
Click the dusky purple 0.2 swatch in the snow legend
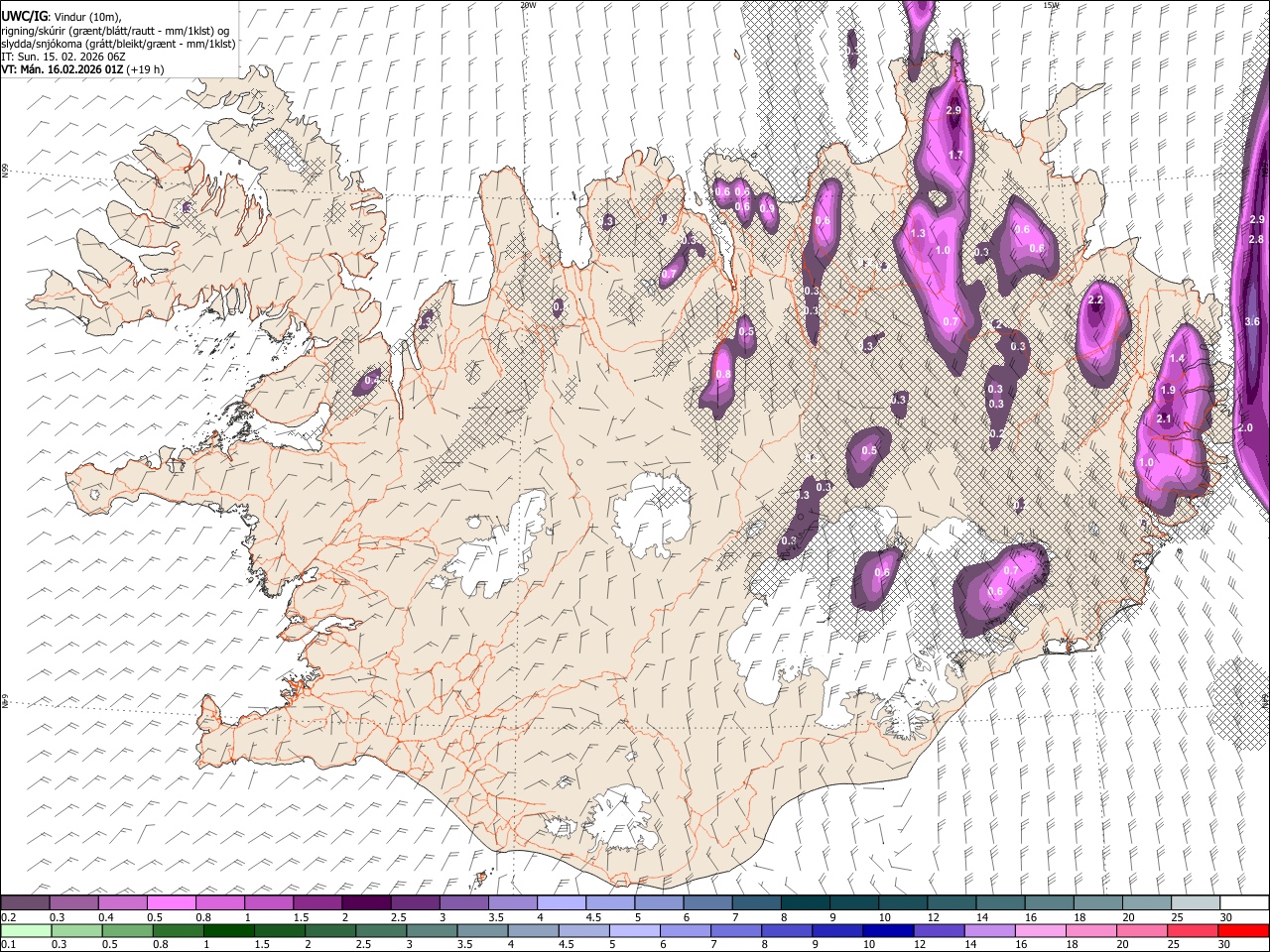(25, 903)
